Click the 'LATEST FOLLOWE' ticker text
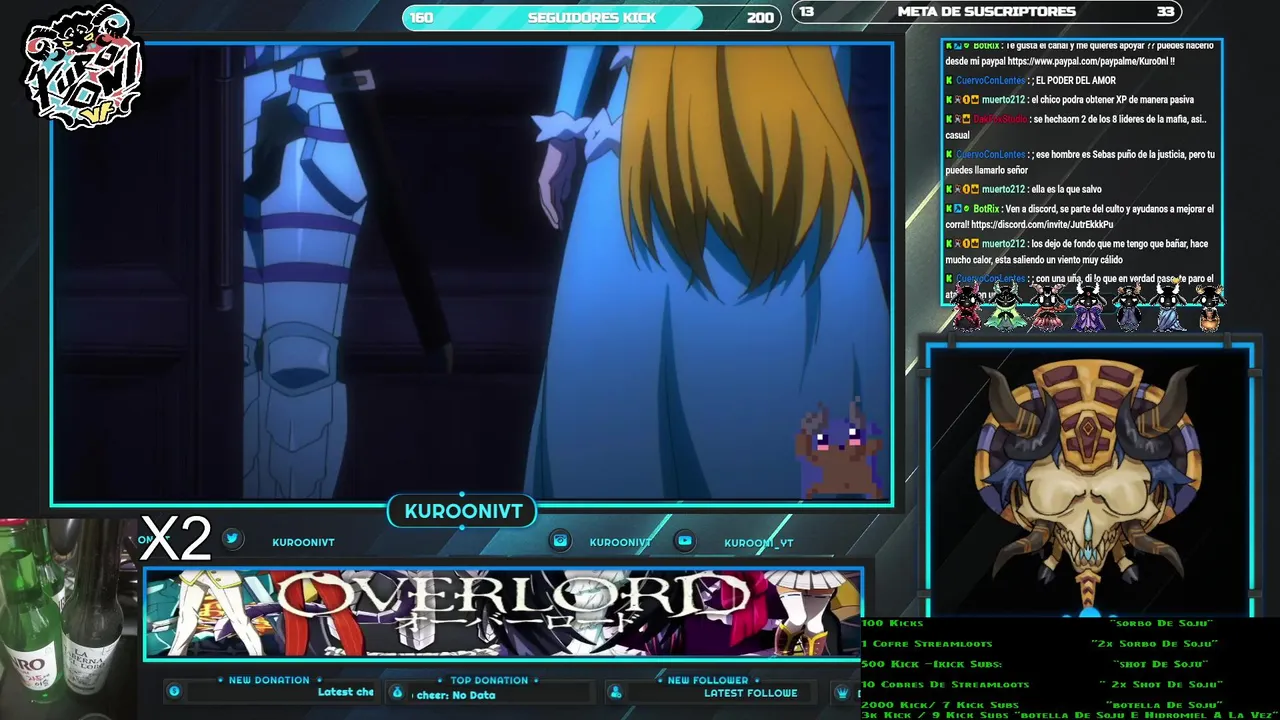The height and width of the screenshot is (720, 1280). point(750,693)
